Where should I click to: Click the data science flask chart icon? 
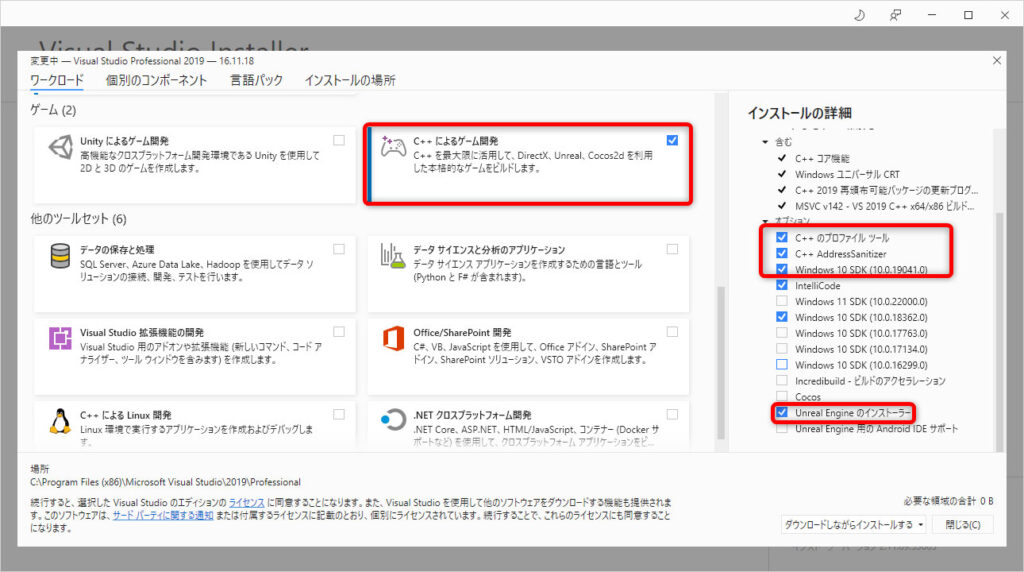(x=393, y=256)
